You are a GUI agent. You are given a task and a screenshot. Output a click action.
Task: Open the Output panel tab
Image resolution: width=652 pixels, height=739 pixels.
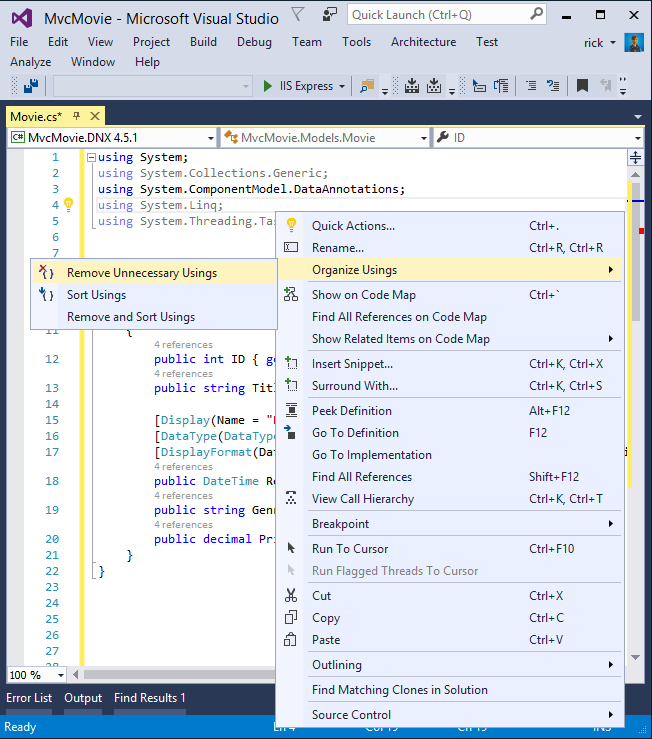click(83, 698)
